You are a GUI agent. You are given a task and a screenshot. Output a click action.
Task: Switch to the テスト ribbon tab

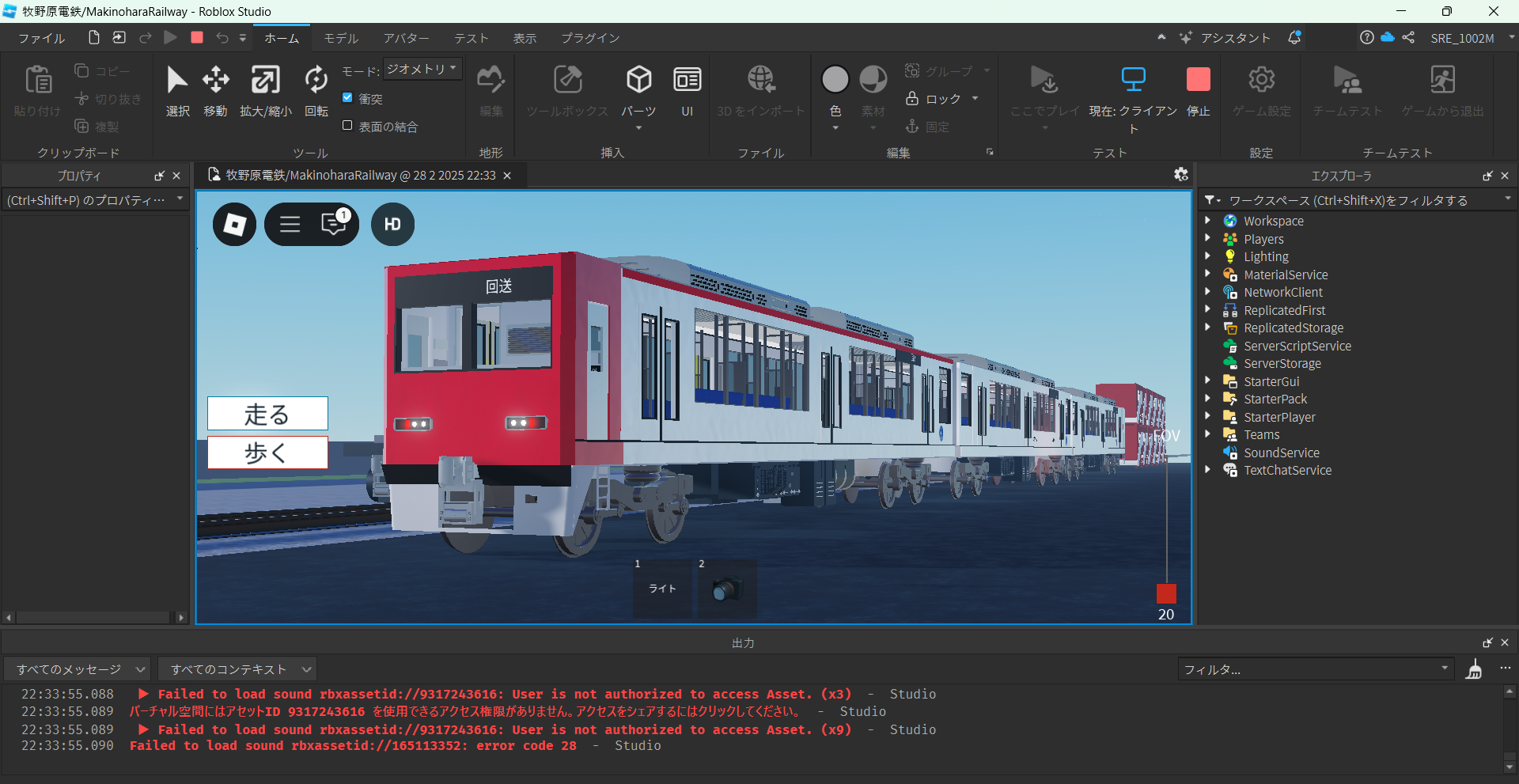pyautogui.click(x=472, y=38)
